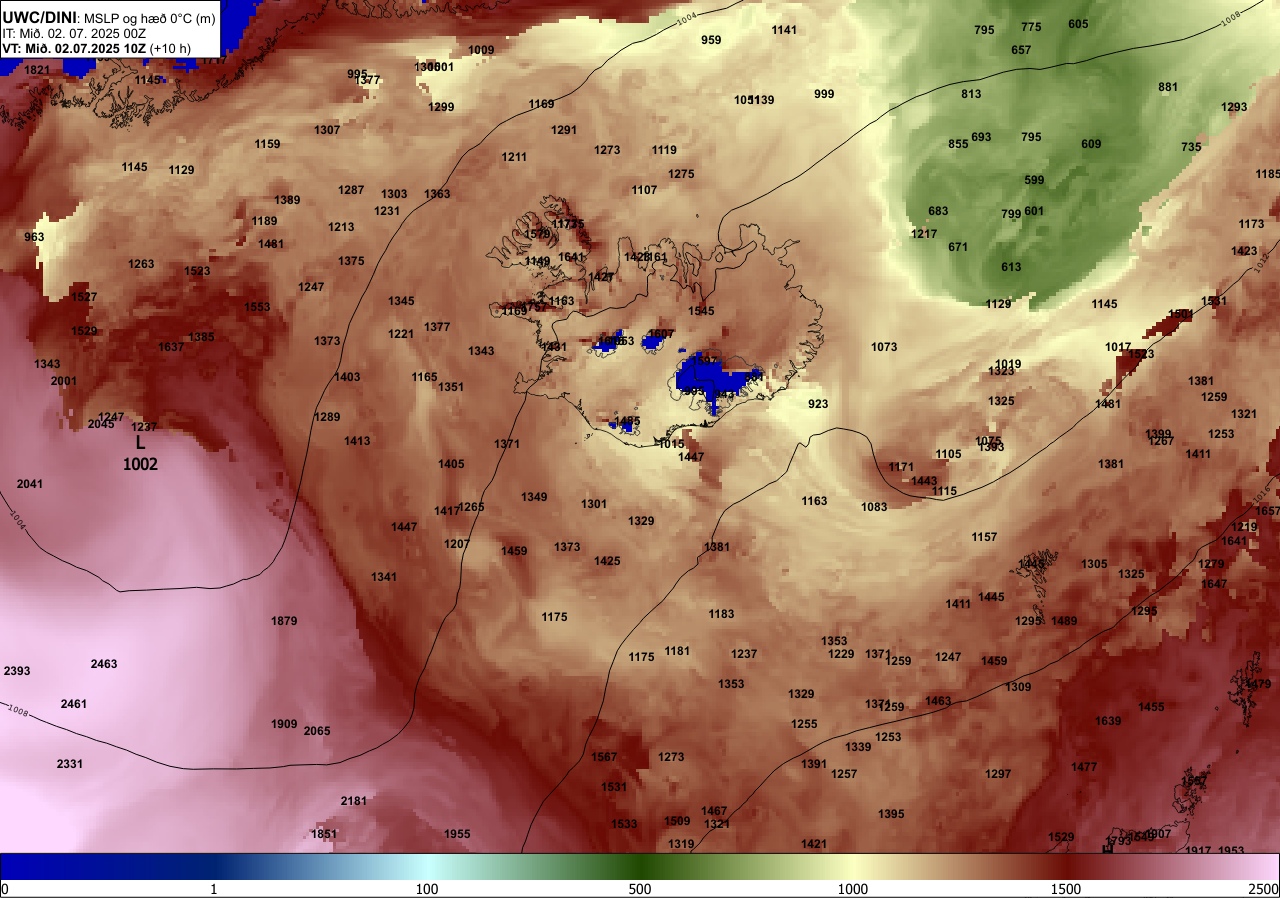Image resolution: width=1280 pixels, height=898 pixels.
Task: Click the value 1909
Action: click(284, 724)
